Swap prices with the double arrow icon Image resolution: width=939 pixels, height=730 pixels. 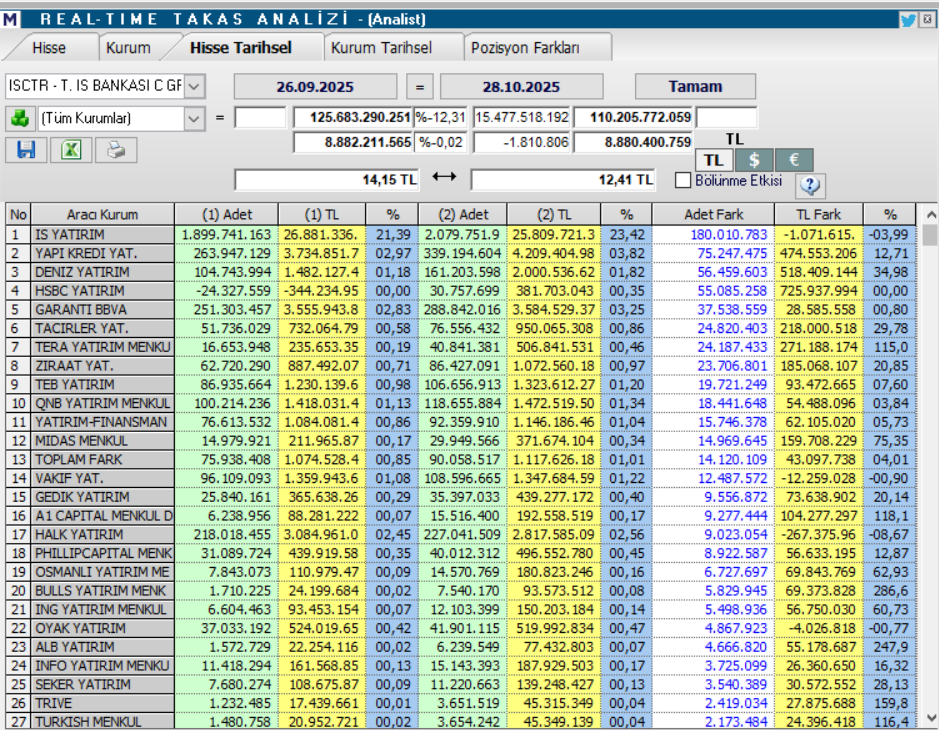click(x=444, y=178)
